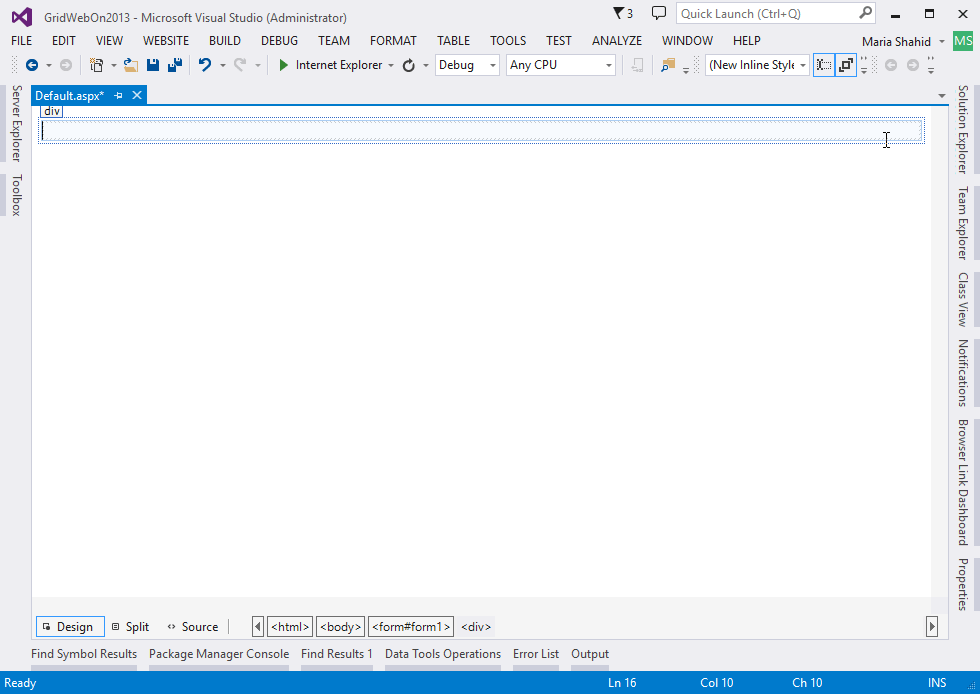Open the Debug configuration combo box
Image resolution: width=980 pixels, height=694 pixels.
pyautogui.click(x=467, y=65)
